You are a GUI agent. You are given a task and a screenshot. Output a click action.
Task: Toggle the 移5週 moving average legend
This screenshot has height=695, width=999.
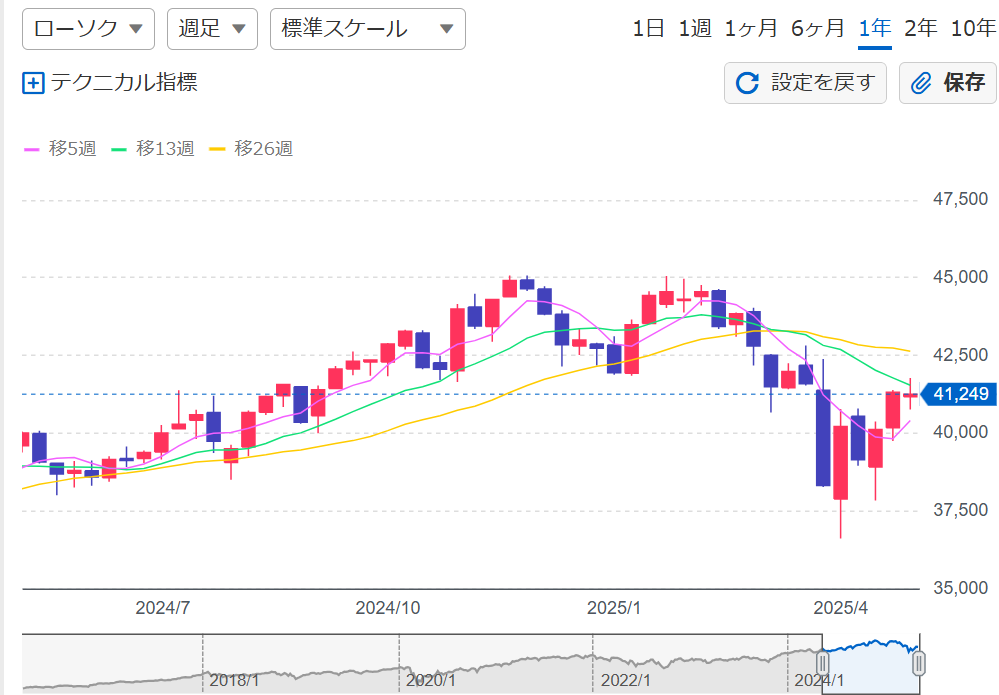[x=60, y=149]
